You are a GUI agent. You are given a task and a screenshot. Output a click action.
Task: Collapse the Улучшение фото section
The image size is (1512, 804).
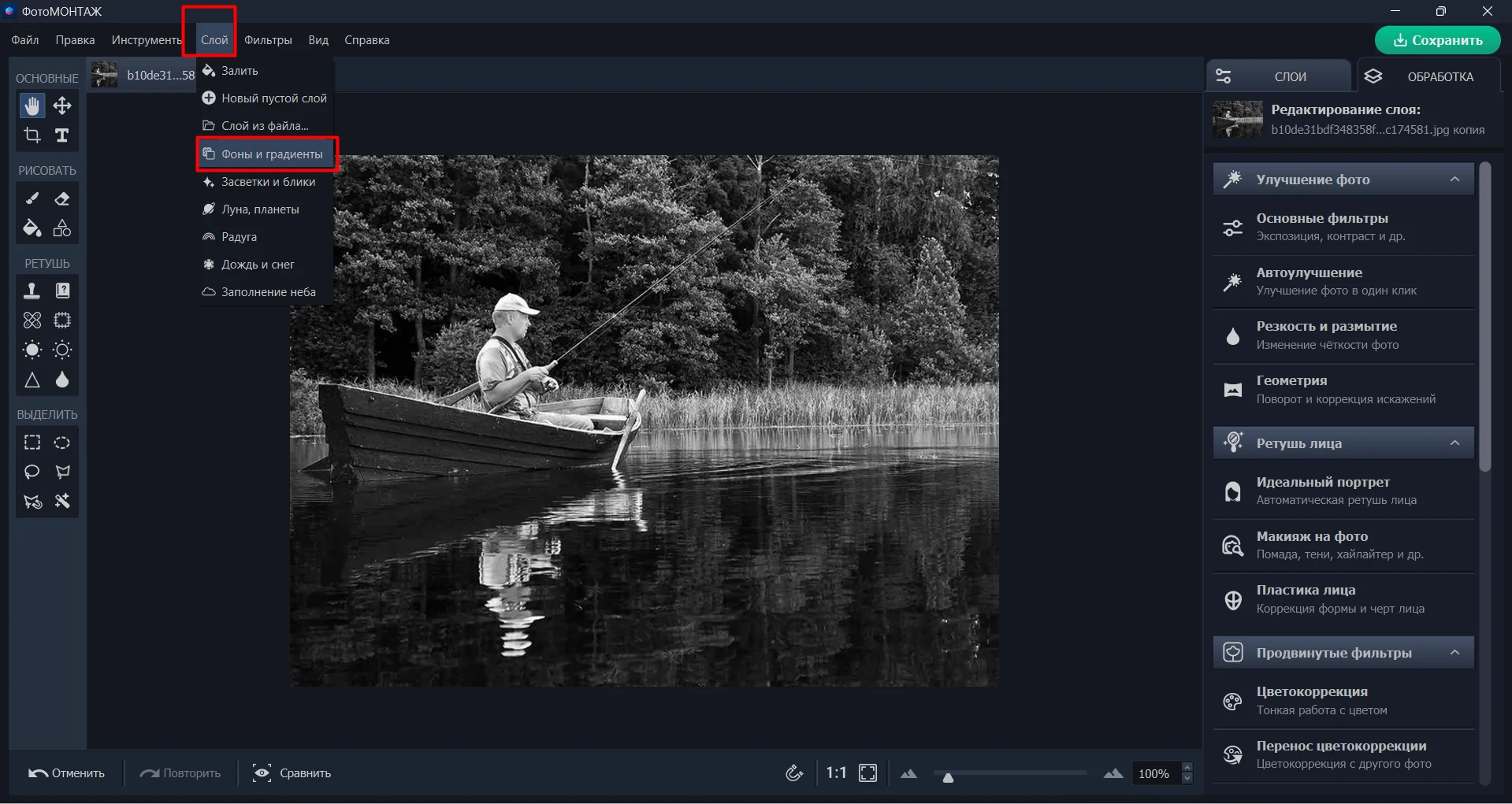[x=1454, y=180]
